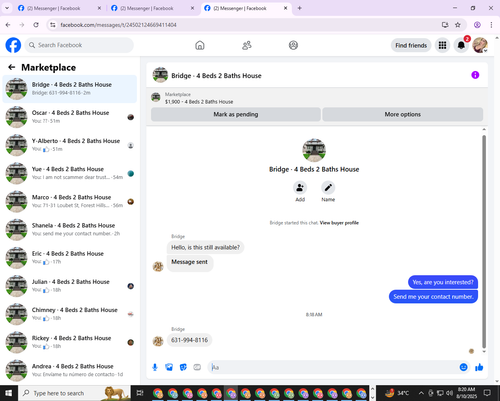Show hidden system tray icons
Viewport: 500px width, 401px height.
tap(421, 393)
